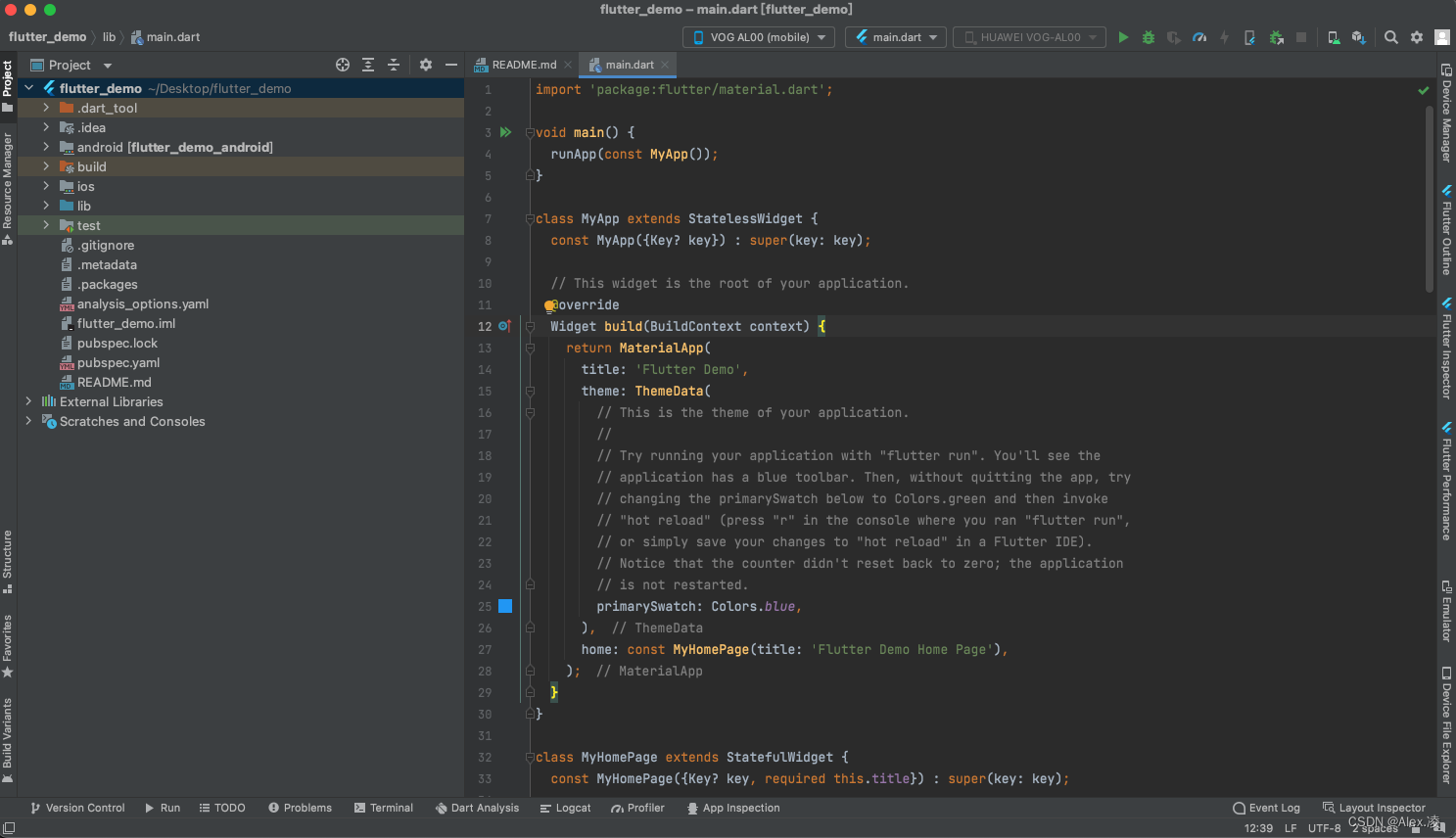Open the Profiler gauge icon in toolbar
1456x838 pixels.
pos(1199,36)
